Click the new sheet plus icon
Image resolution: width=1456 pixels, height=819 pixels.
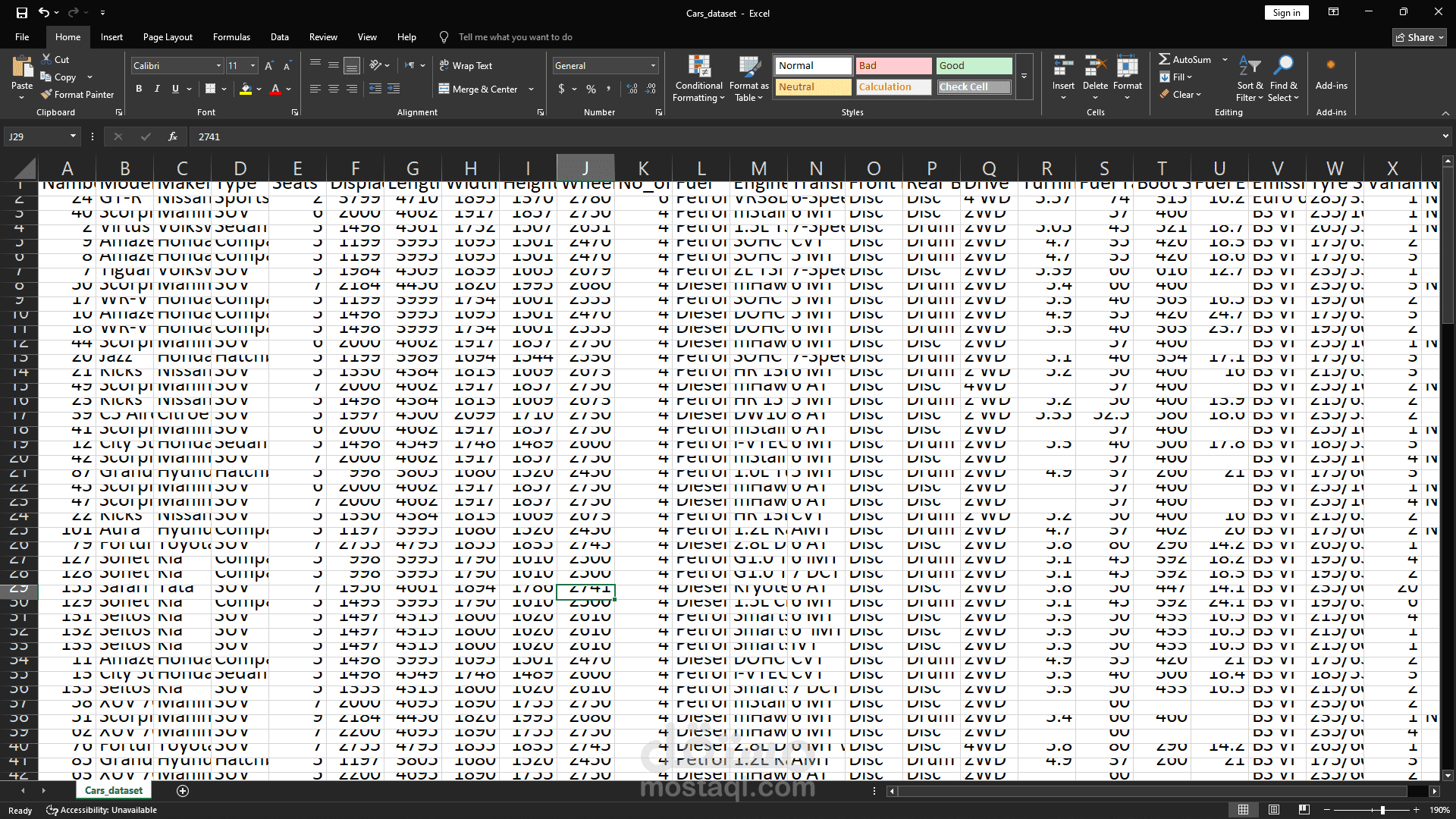click(183, 791)
